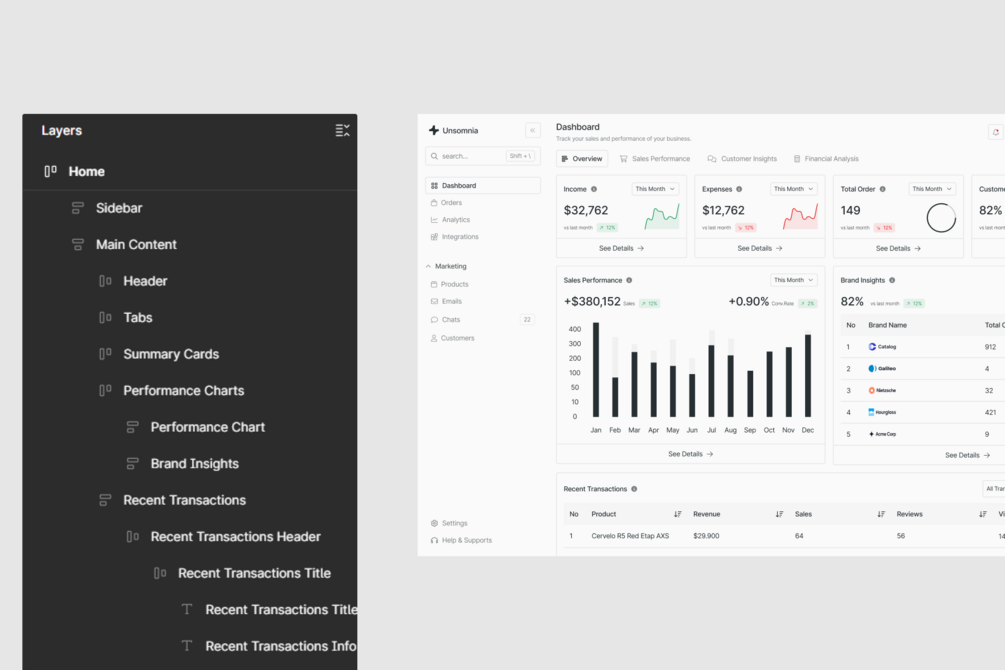Click the info icon next to Expenses
The height and width of the screenshot is (670, 1005).
(x=739, y=189)
